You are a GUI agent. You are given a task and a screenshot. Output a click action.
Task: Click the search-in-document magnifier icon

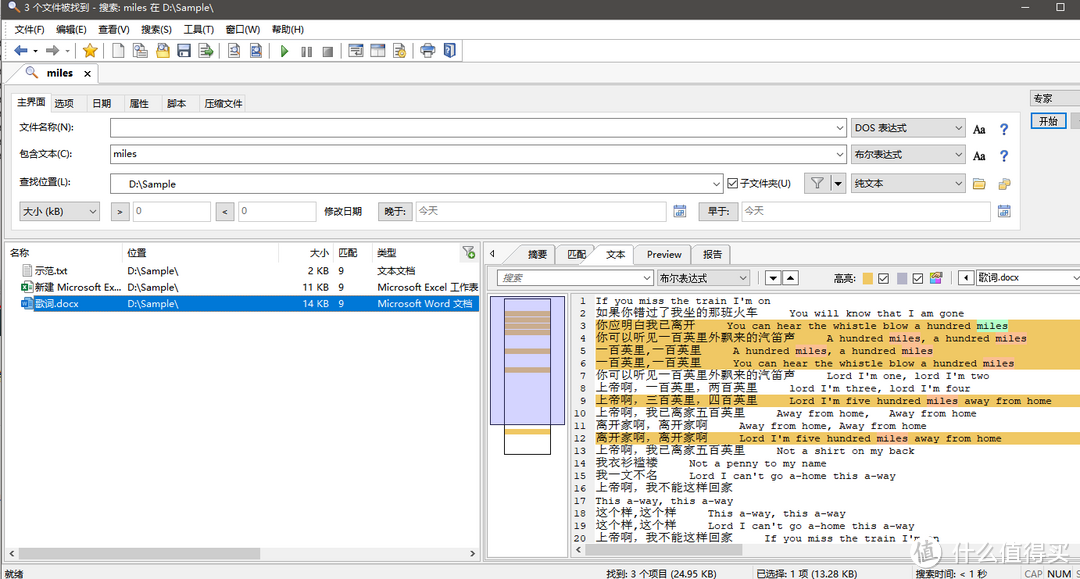point(234,50)
